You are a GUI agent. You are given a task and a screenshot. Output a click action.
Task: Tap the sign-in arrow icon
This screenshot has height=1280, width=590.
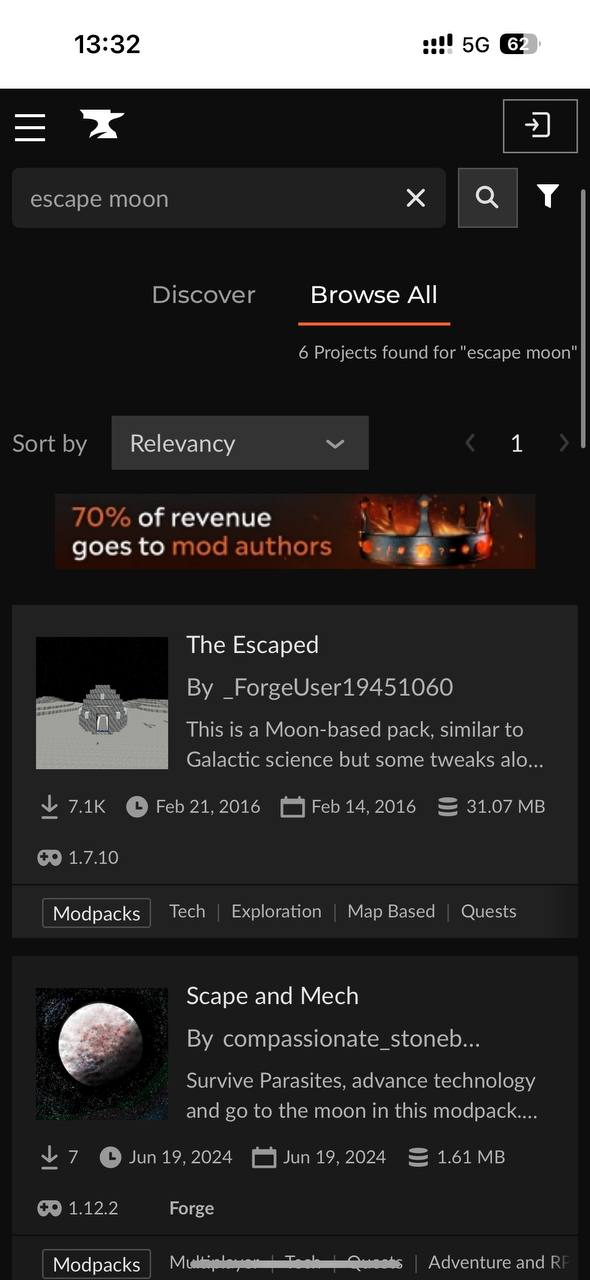(x=540, y=126)
